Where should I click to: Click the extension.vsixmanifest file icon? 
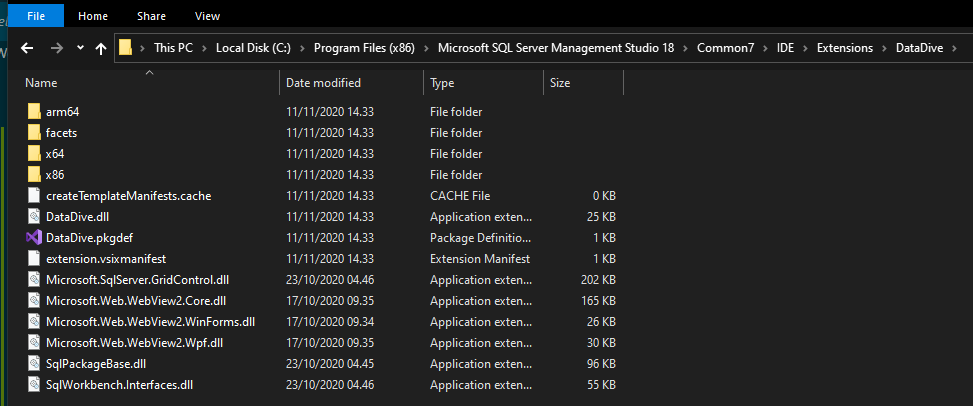pos(34,258)
